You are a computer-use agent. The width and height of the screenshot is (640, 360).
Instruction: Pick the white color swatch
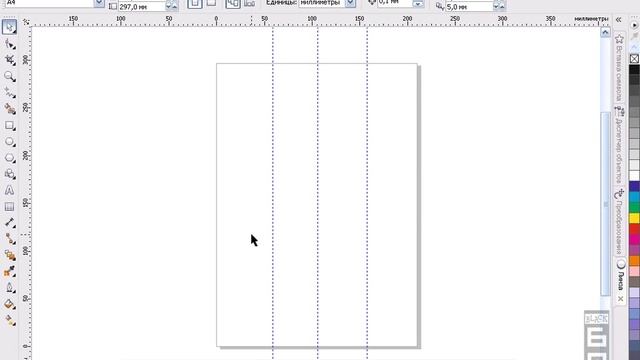click(634, 176)
